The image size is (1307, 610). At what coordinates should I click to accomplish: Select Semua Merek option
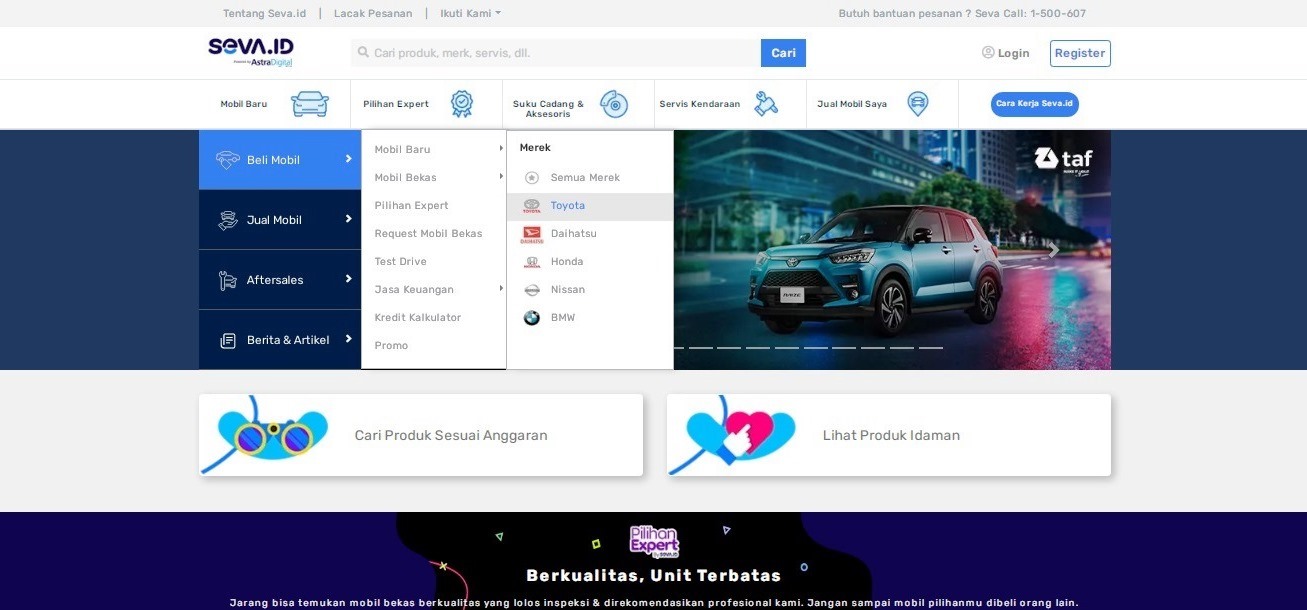590,178
